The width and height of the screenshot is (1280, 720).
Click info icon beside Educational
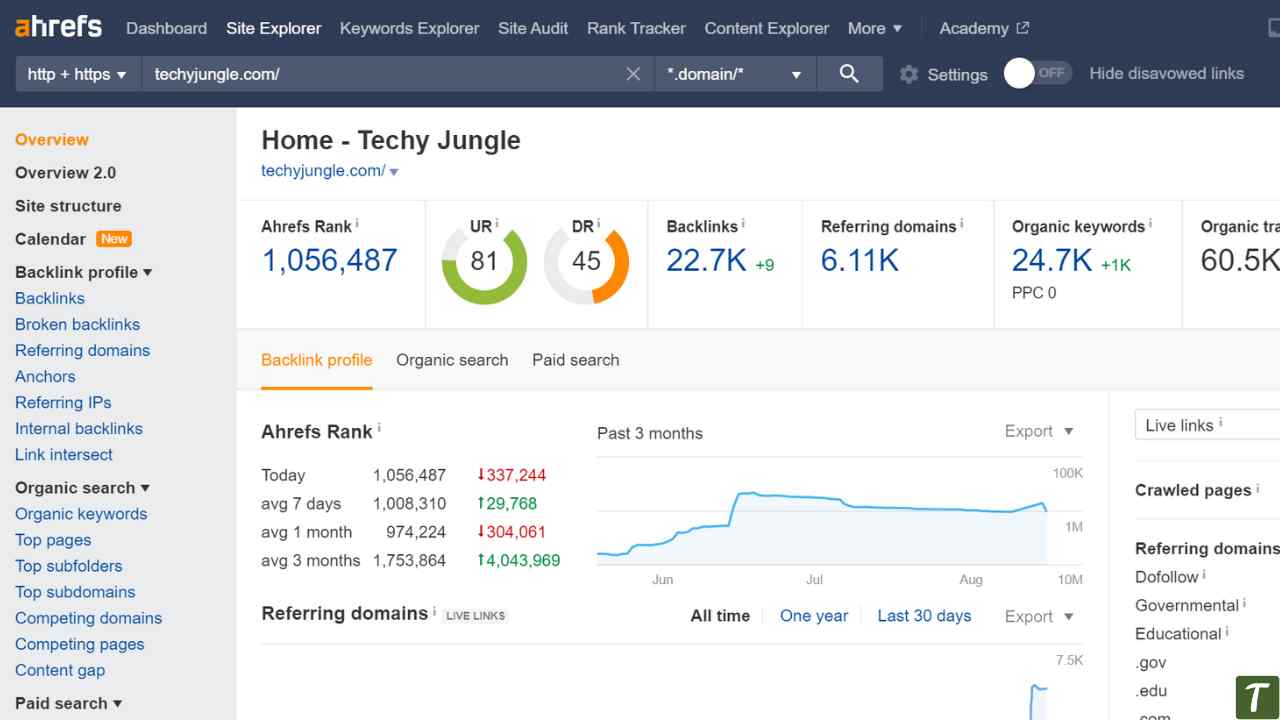click(x=1227, y=631)
